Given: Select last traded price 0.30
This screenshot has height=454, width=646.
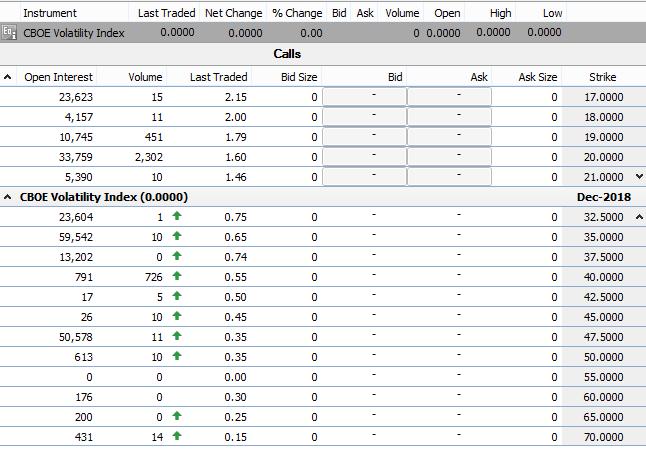Looking at the screenshot, I should point(236,397).
